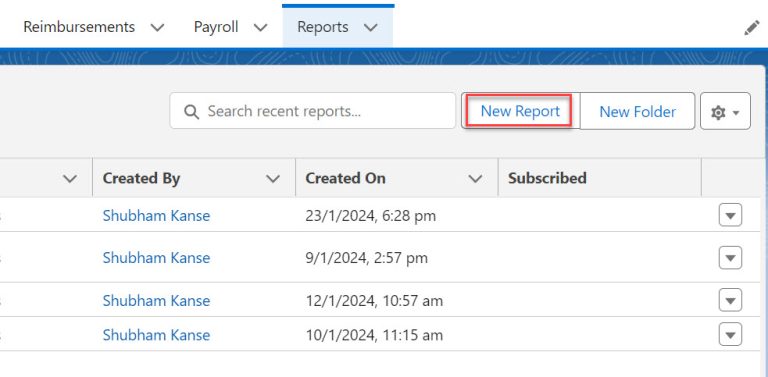This screenshot has width=768, height=377.
Task: Open row actions for 23/1/2024, 6:28 pm
Action: pyautogui.click(x=730, y=215)
